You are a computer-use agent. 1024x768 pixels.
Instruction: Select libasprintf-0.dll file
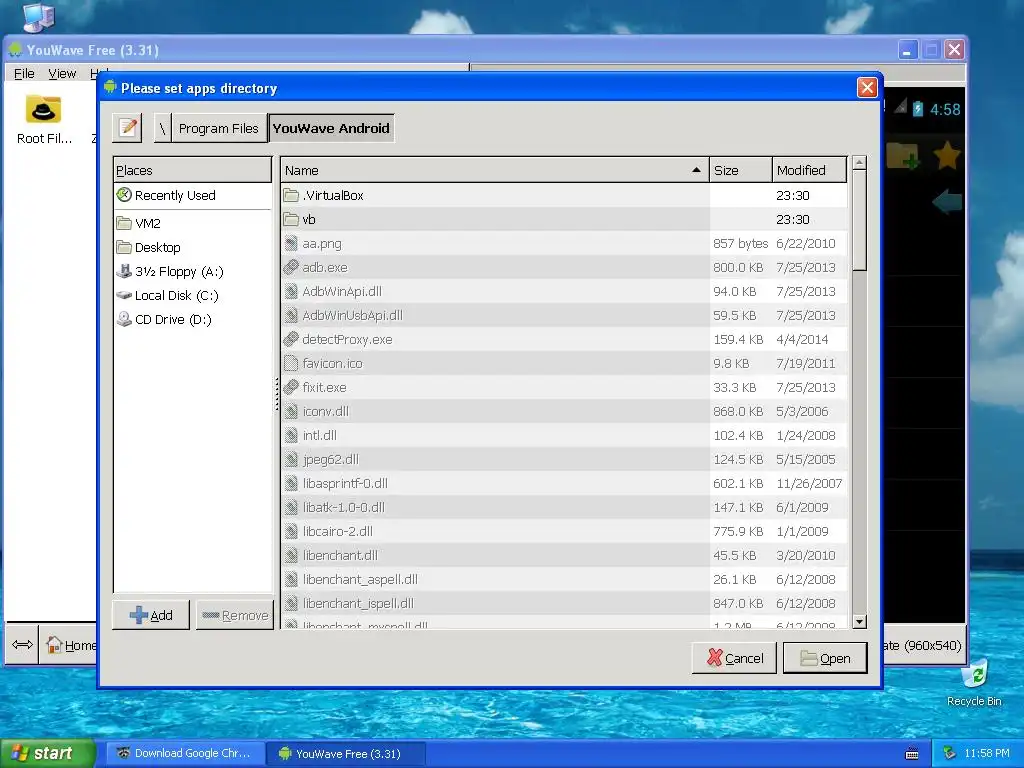point(565,483)
